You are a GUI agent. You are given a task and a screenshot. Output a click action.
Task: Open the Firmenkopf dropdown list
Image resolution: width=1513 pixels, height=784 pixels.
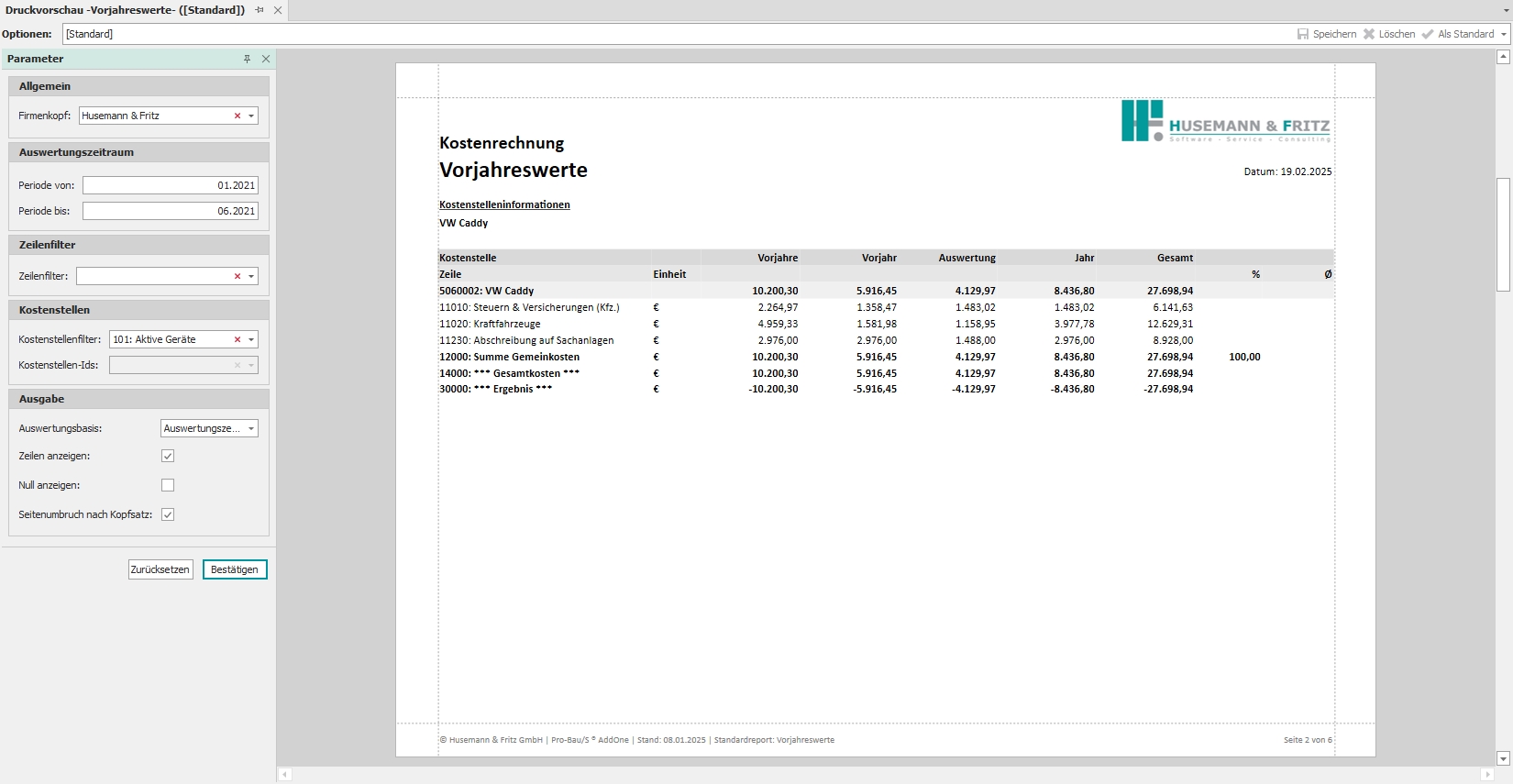[251, 116]
